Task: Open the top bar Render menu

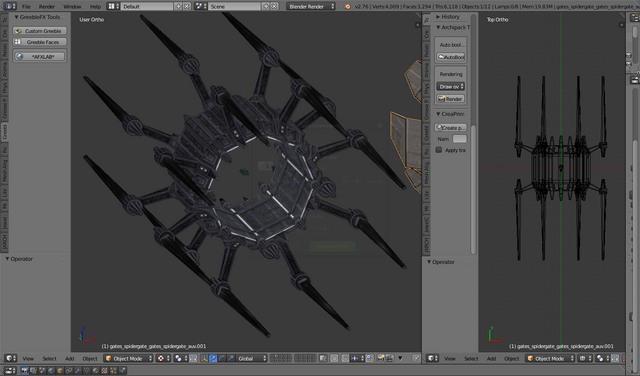Action: (47, 7)
